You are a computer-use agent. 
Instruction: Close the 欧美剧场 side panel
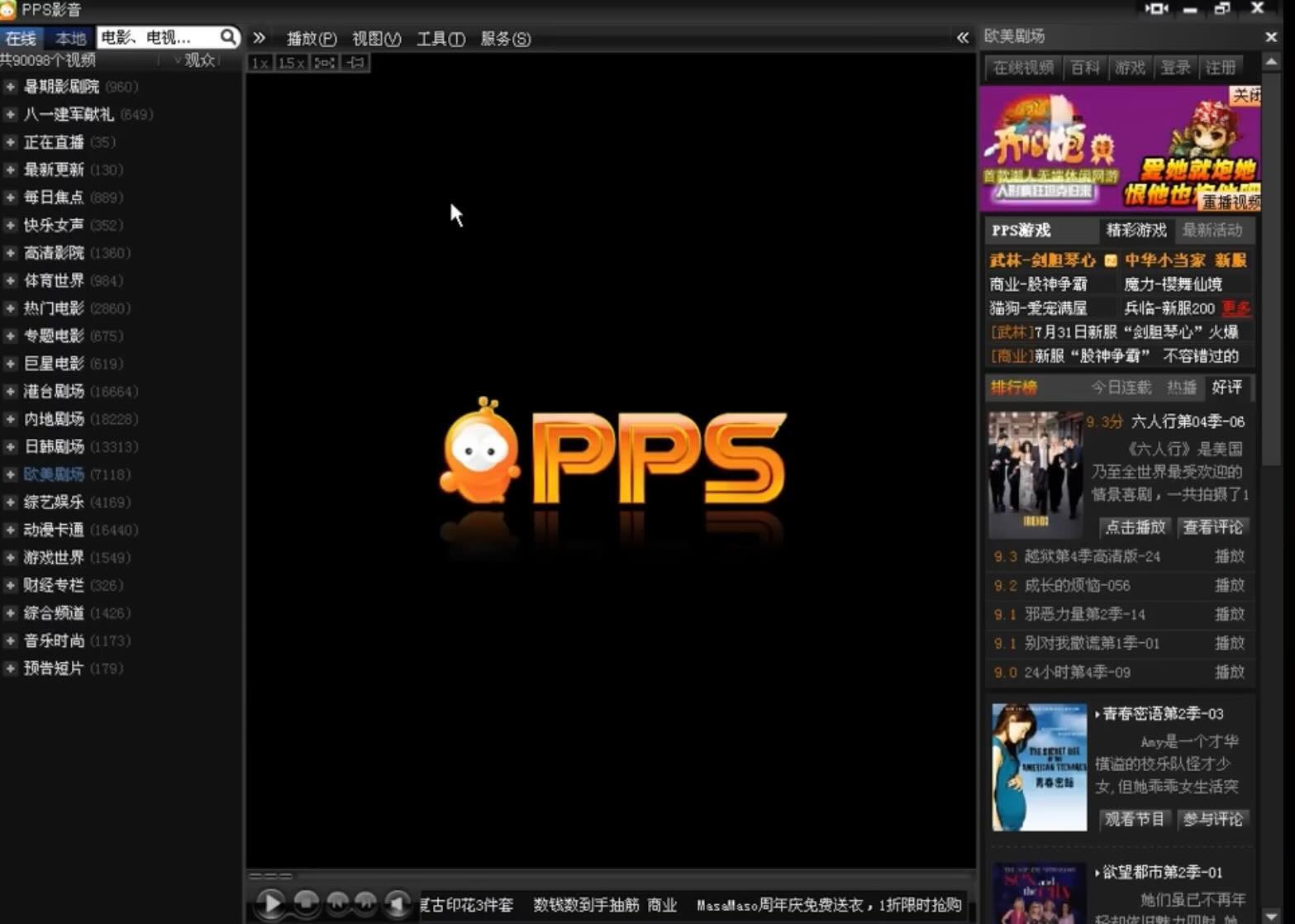click(x=1271, y=37)
